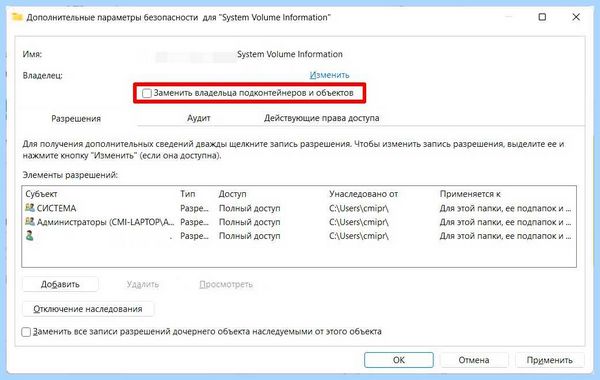Click Отключение наследования button
The image size is (600, 380).
point(88,309)
